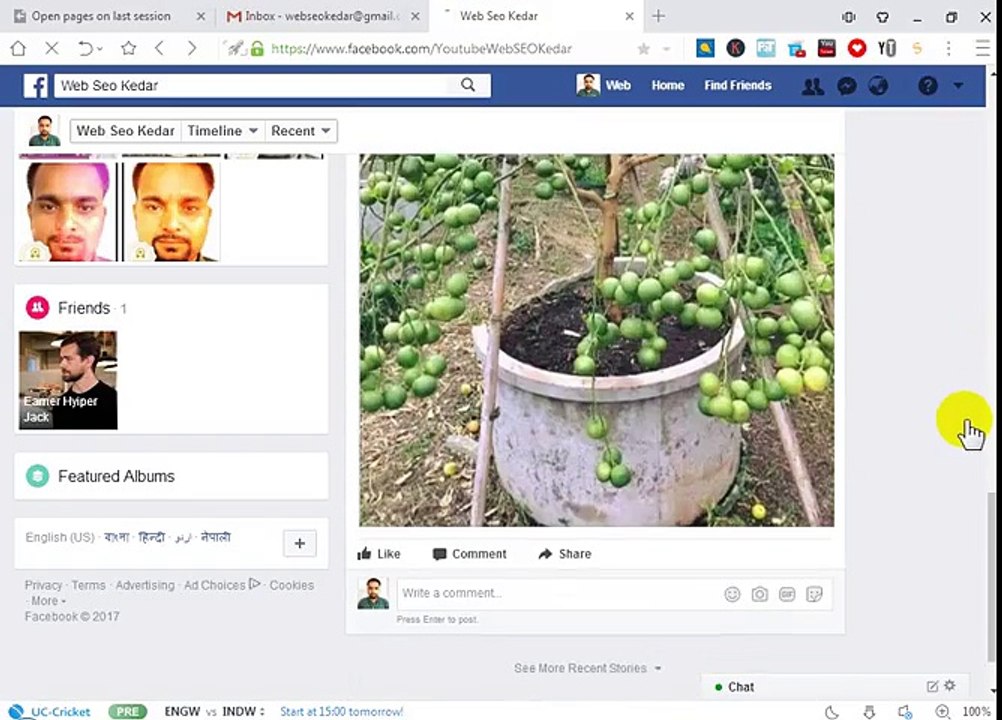
Task: Stop page loading with the X icon
Action: (x=52, y=49)
